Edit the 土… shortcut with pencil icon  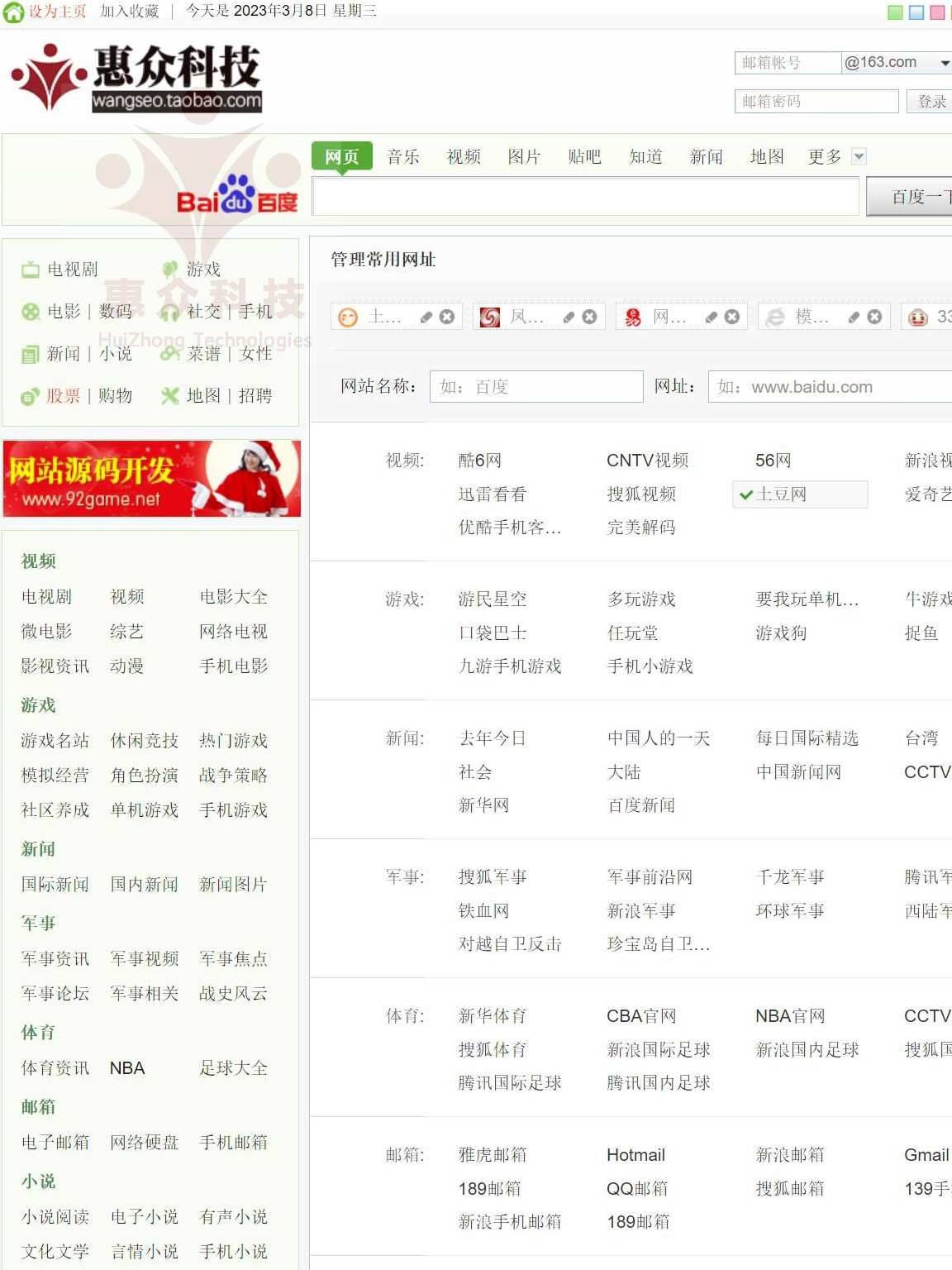click(426, 317)
